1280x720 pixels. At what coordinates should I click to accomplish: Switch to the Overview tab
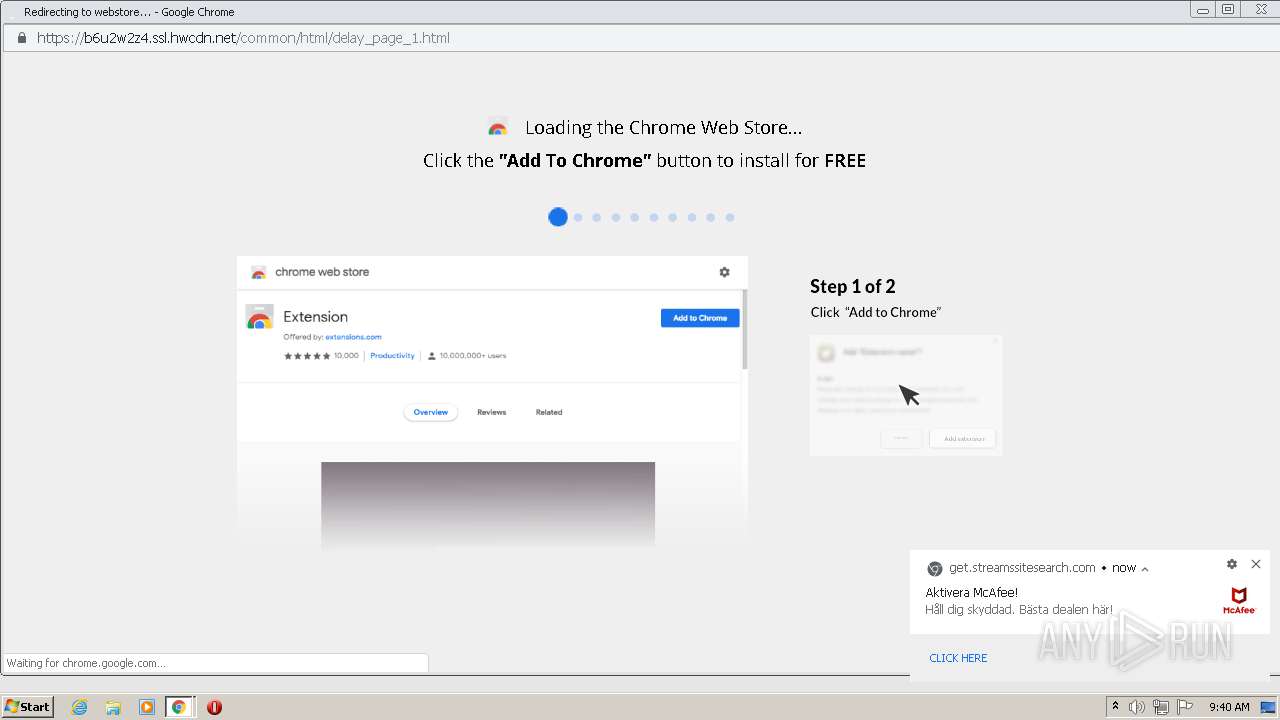point(431,412)
